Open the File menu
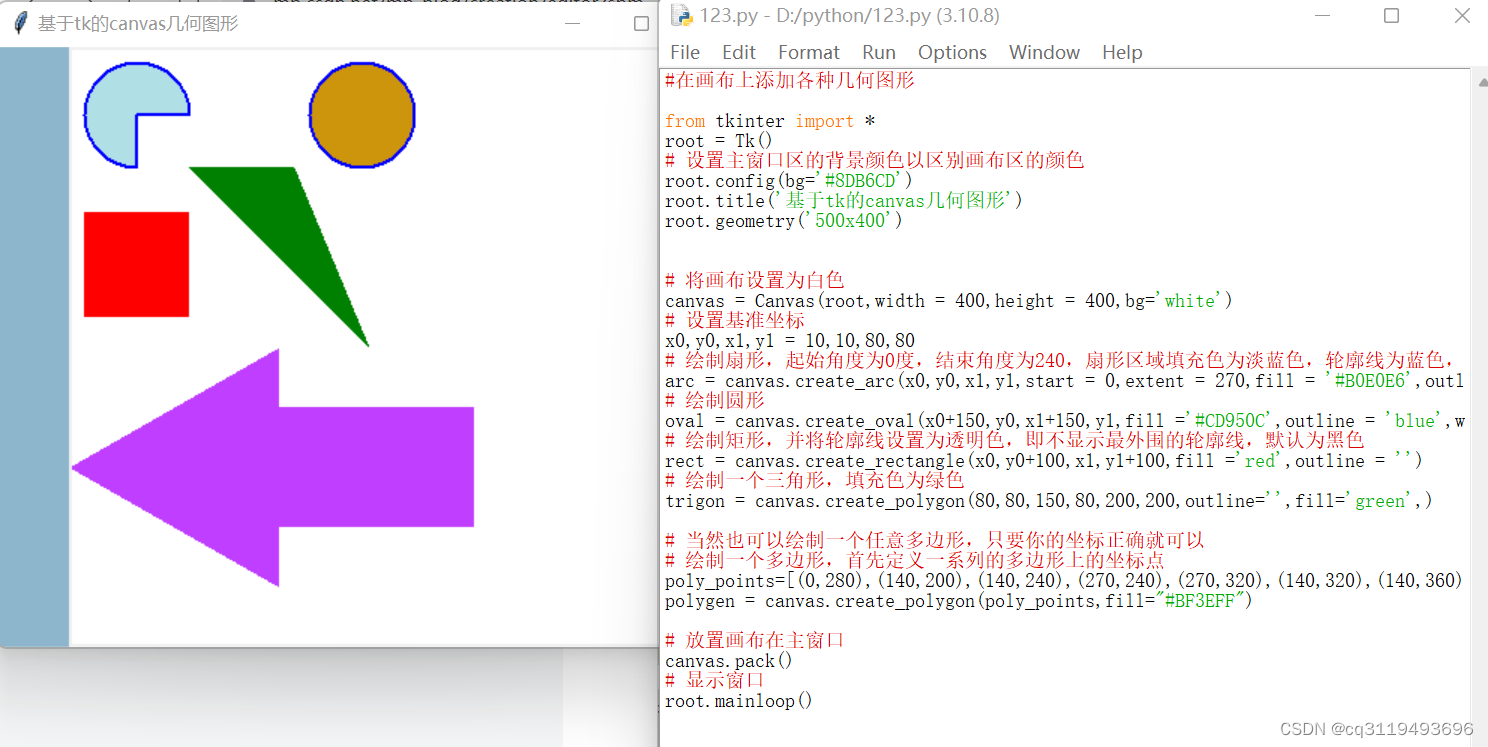The image size is (1488, 747). [684, 52]
